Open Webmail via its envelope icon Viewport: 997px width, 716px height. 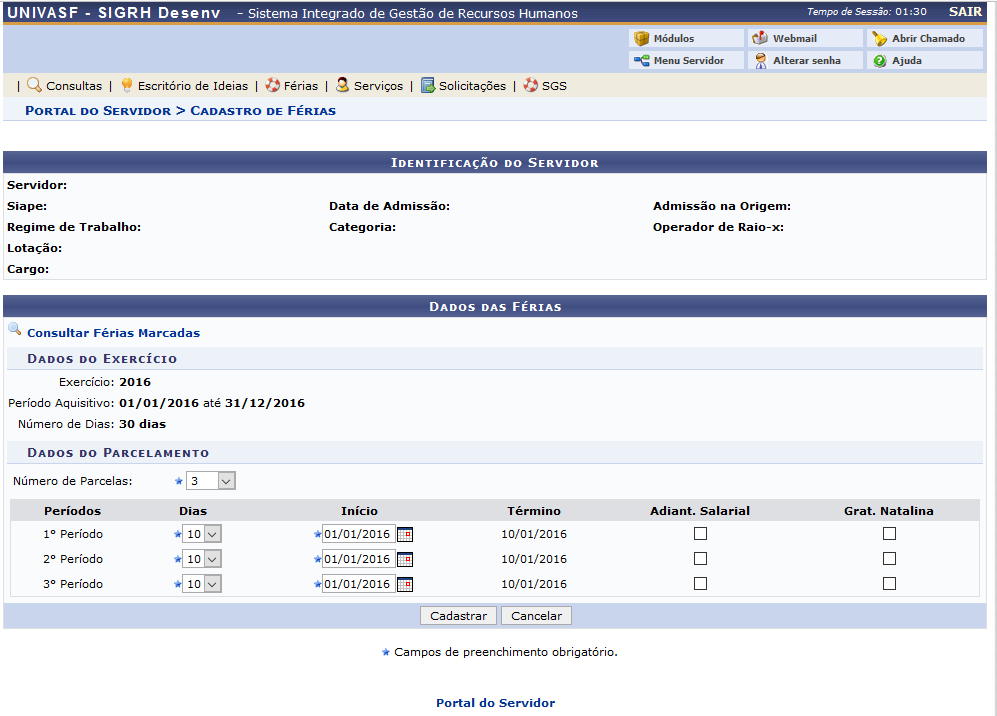760,39
